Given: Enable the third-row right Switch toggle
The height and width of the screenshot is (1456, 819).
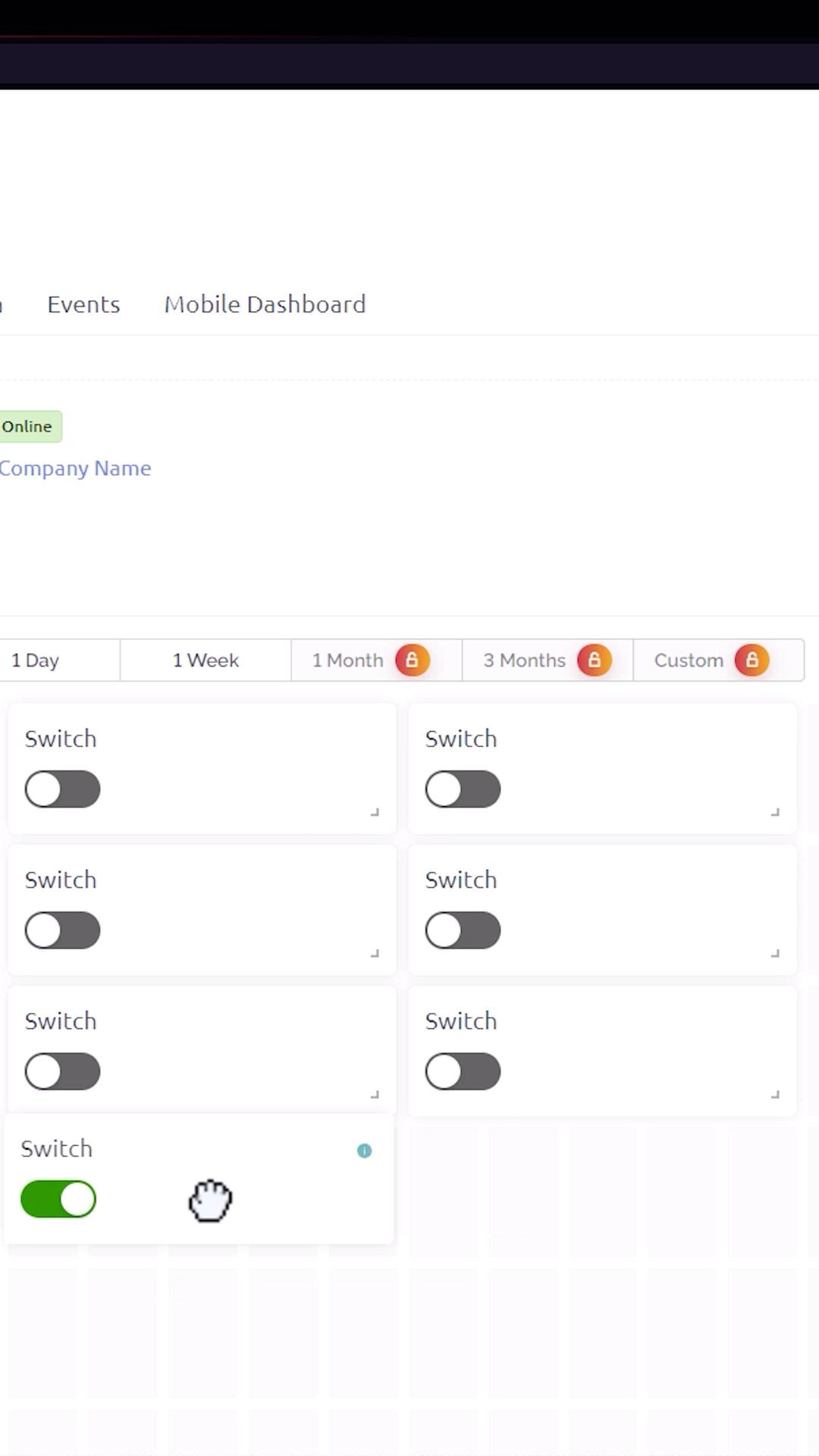Looking at the screenshot, I should tap(463, 1072).
